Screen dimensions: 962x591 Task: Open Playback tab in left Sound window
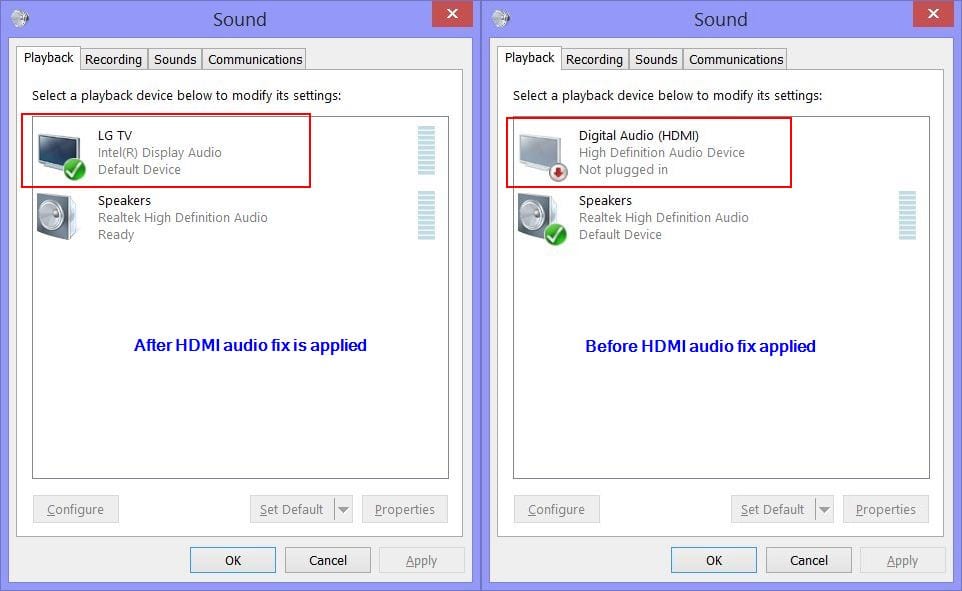[48, 58]
